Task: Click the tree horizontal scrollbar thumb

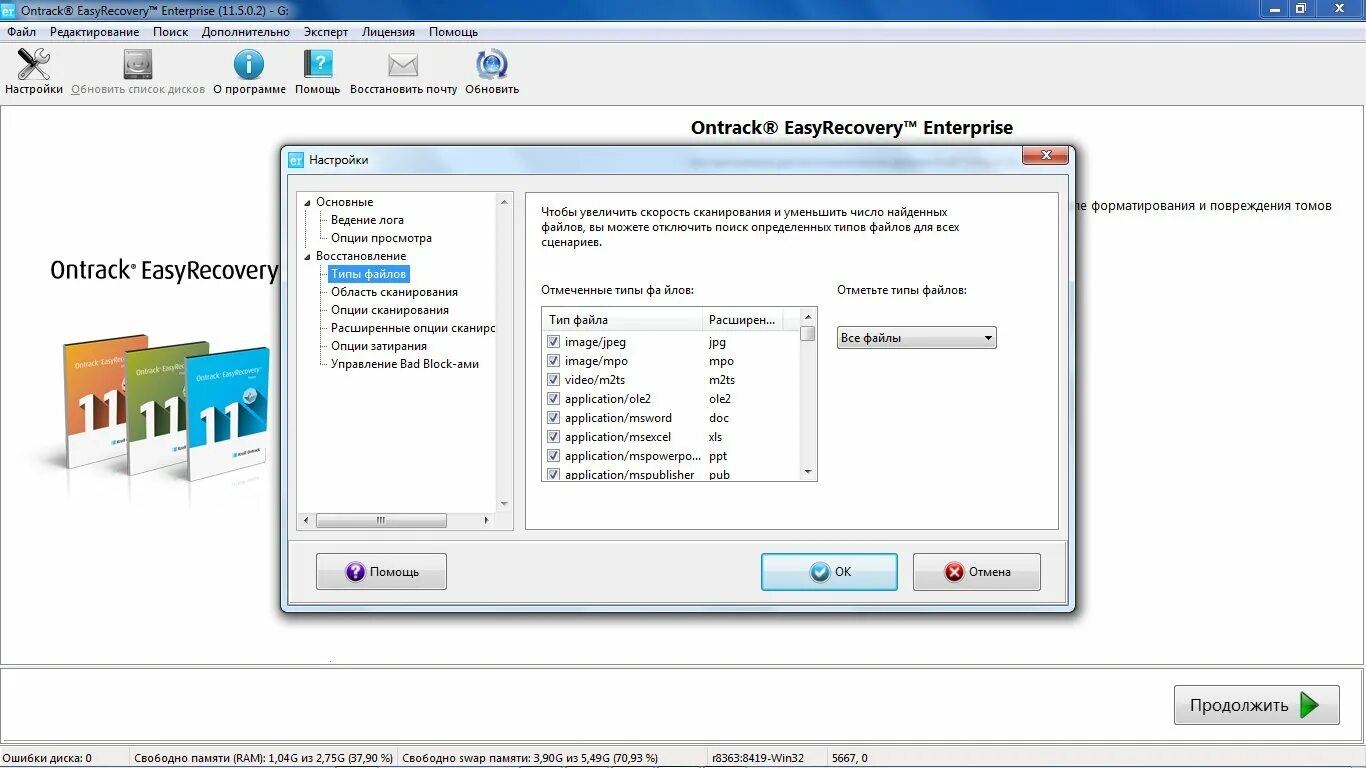Action: coord(381,520)
